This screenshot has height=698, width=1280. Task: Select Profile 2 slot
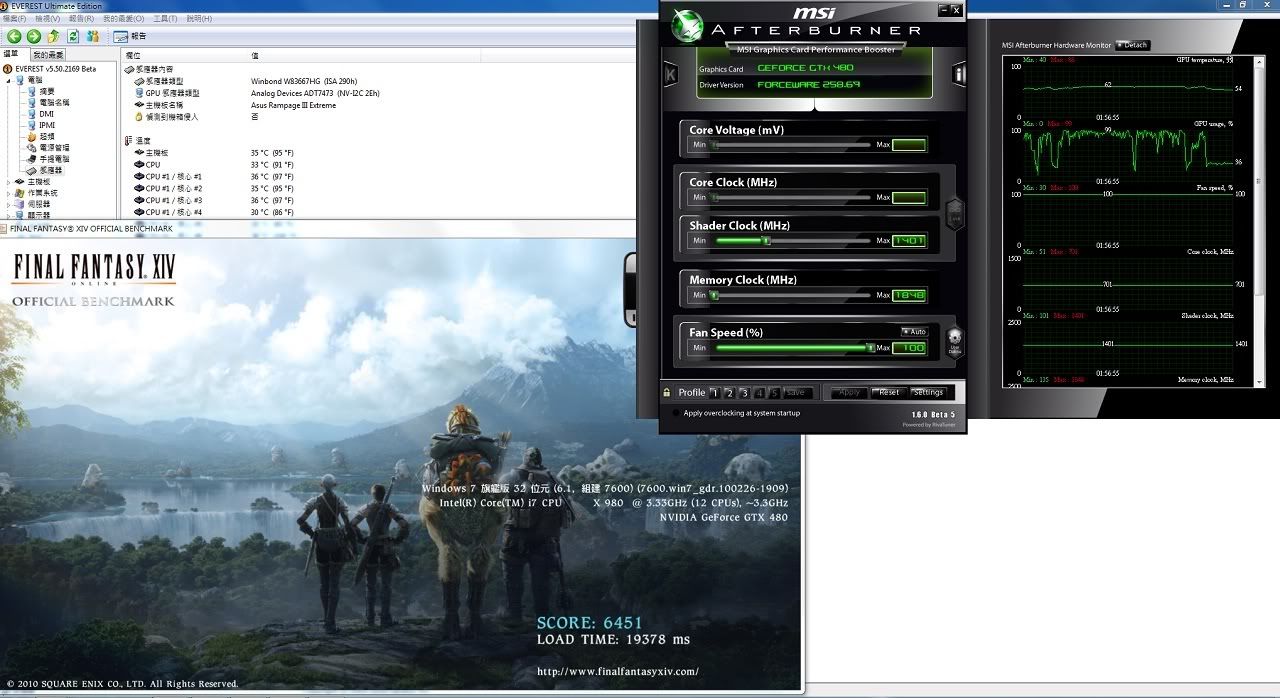pyautogui.click(x=730, y=393)
